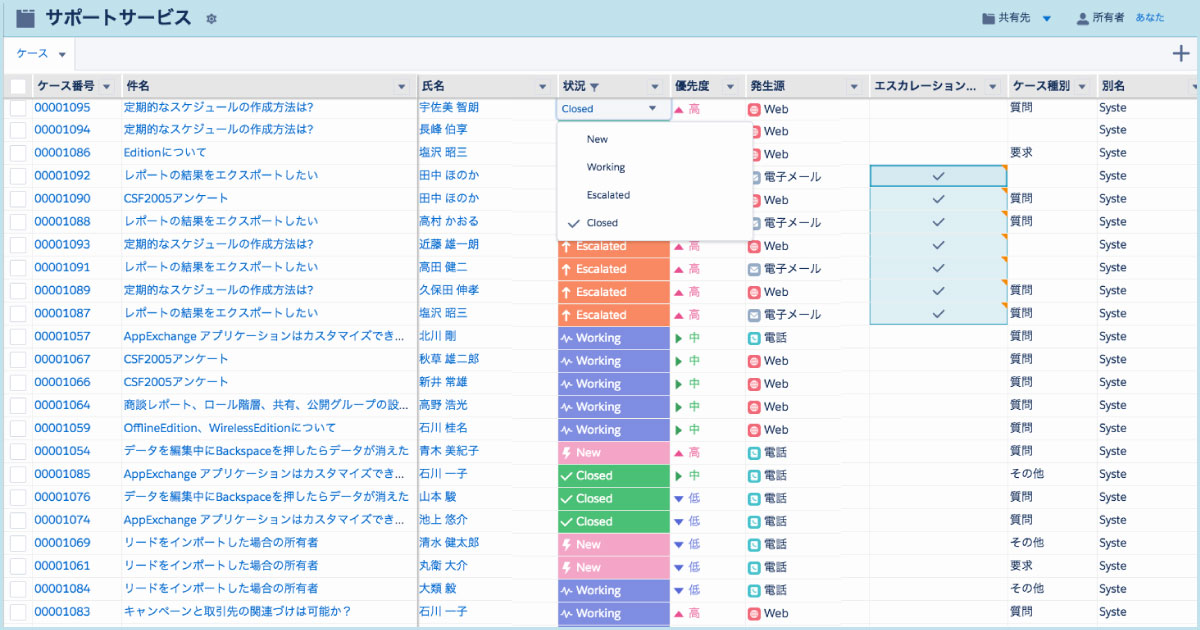
Task: Click the あなた owner link
Action: click(1151, 17)
